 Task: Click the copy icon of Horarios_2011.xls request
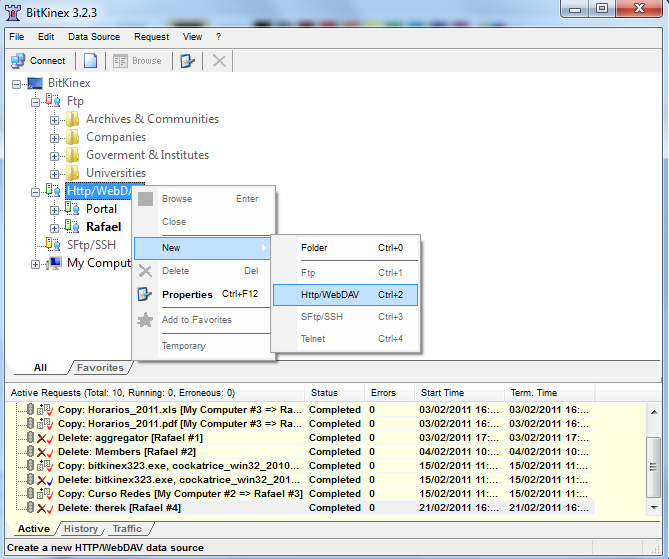tap(45, 410)
